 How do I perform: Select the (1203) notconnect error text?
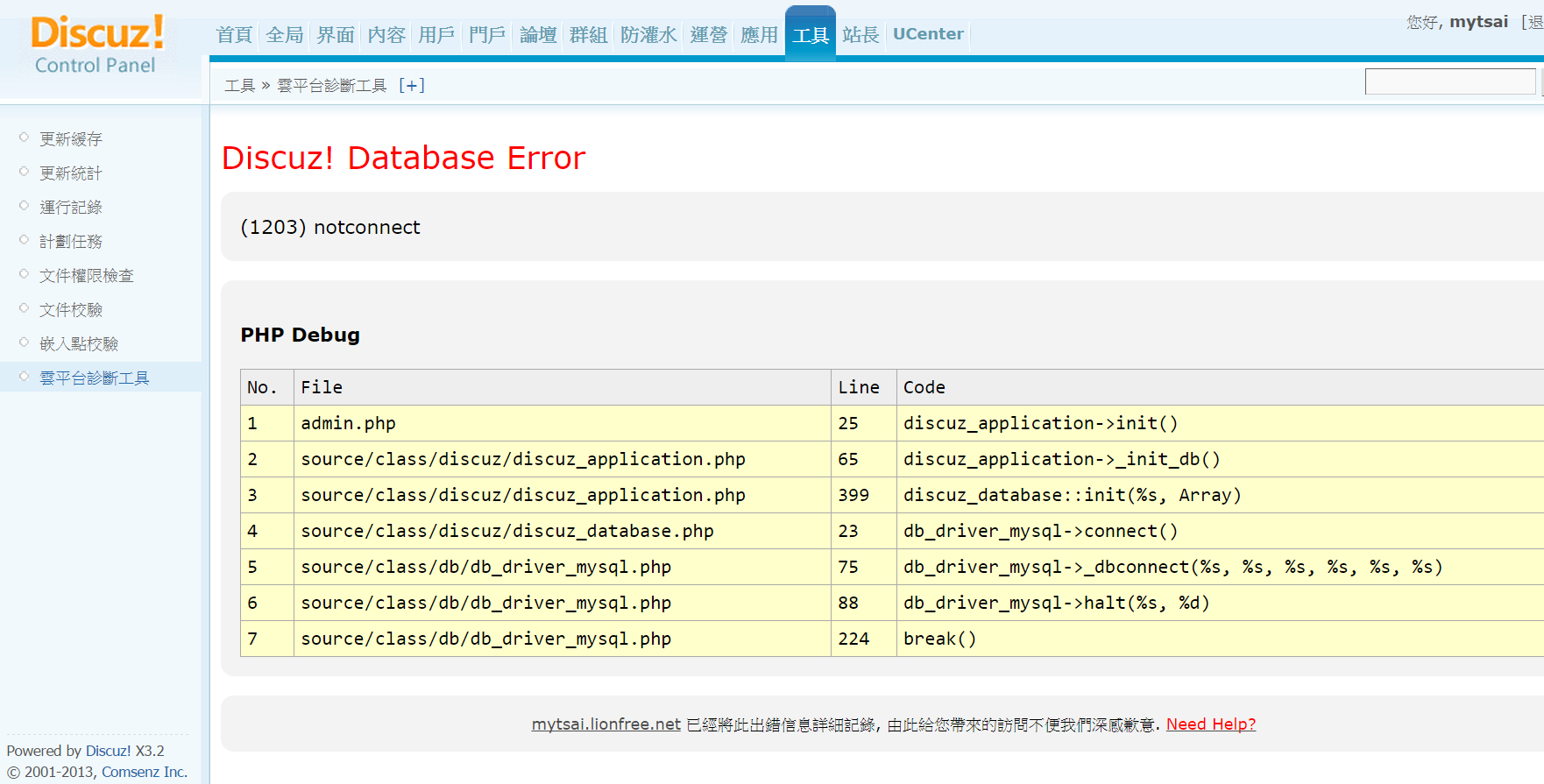pos(330,228)
